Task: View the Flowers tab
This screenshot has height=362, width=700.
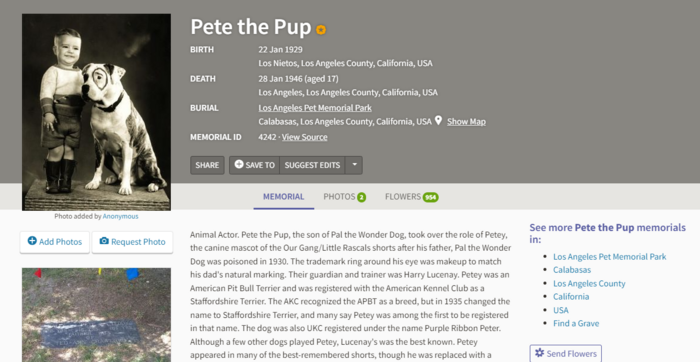Action: click(412, 196)
